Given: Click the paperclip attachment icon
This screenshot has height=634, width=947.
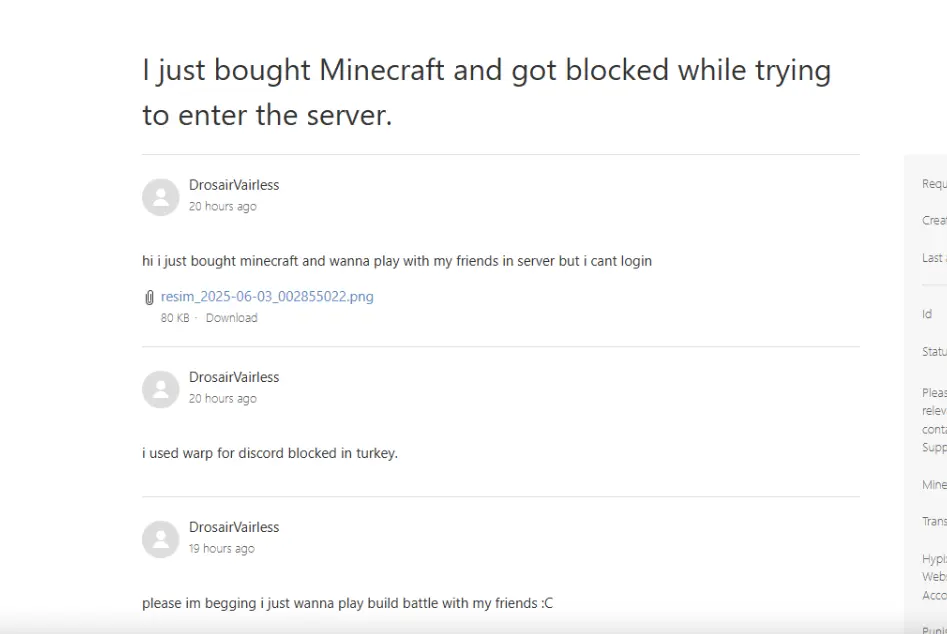Looking at the screenshot, I should (x=149, y=297).
